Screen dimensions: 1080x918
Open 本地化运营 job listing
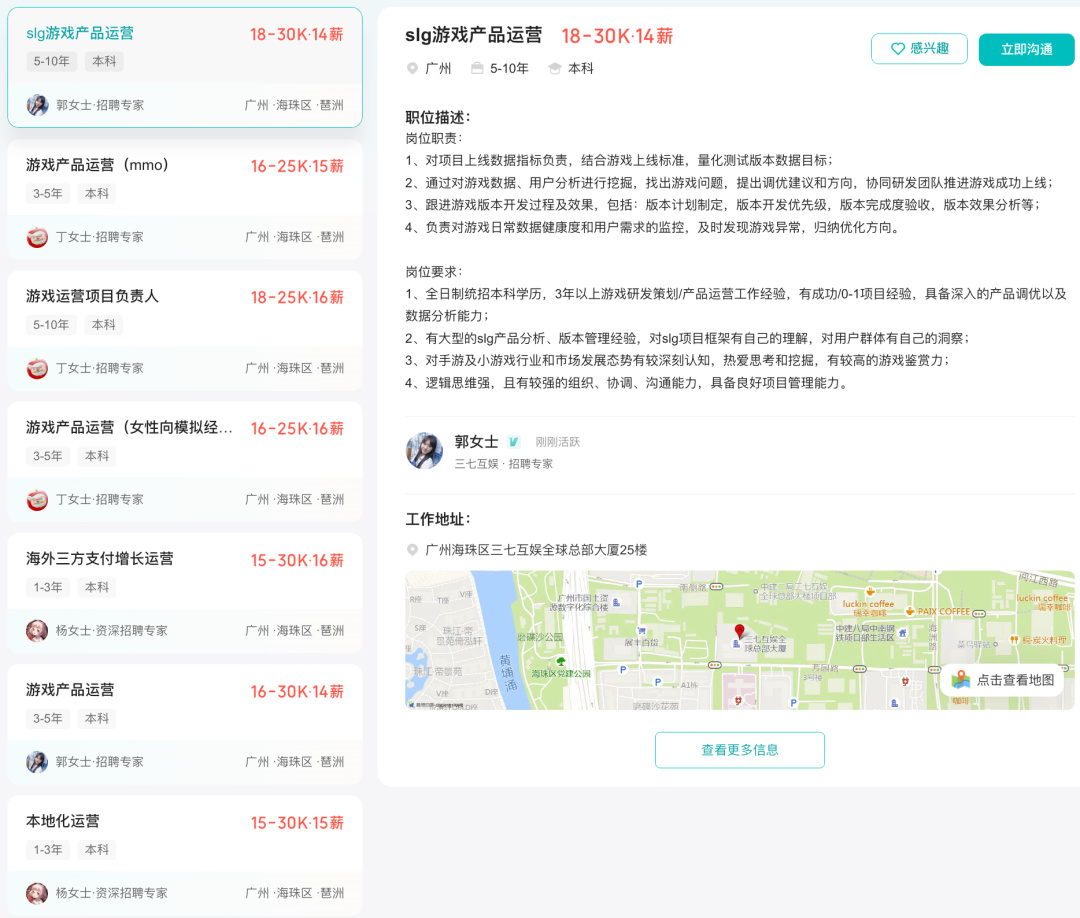pyautogui.click(x=185, y=856)
